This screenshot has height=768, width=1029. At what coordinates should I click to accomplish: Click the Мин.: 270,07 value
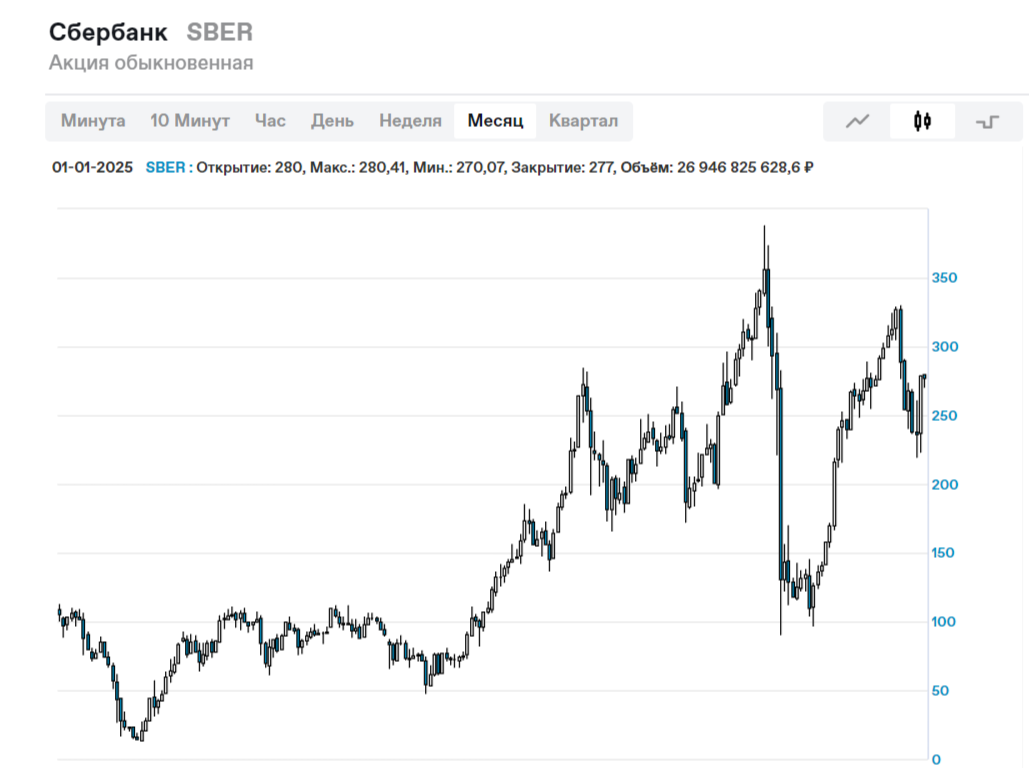coord(459,167)
